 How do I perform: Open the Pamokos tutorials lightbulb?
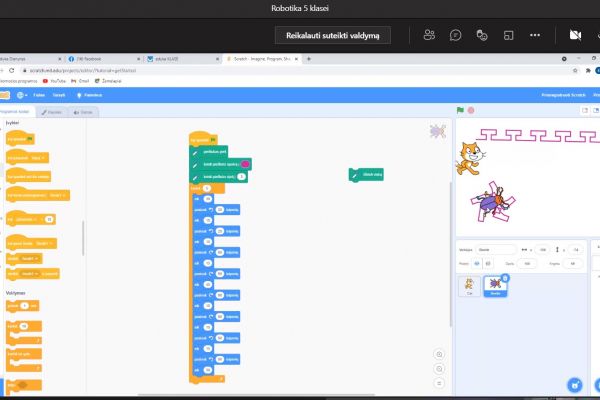89,95
